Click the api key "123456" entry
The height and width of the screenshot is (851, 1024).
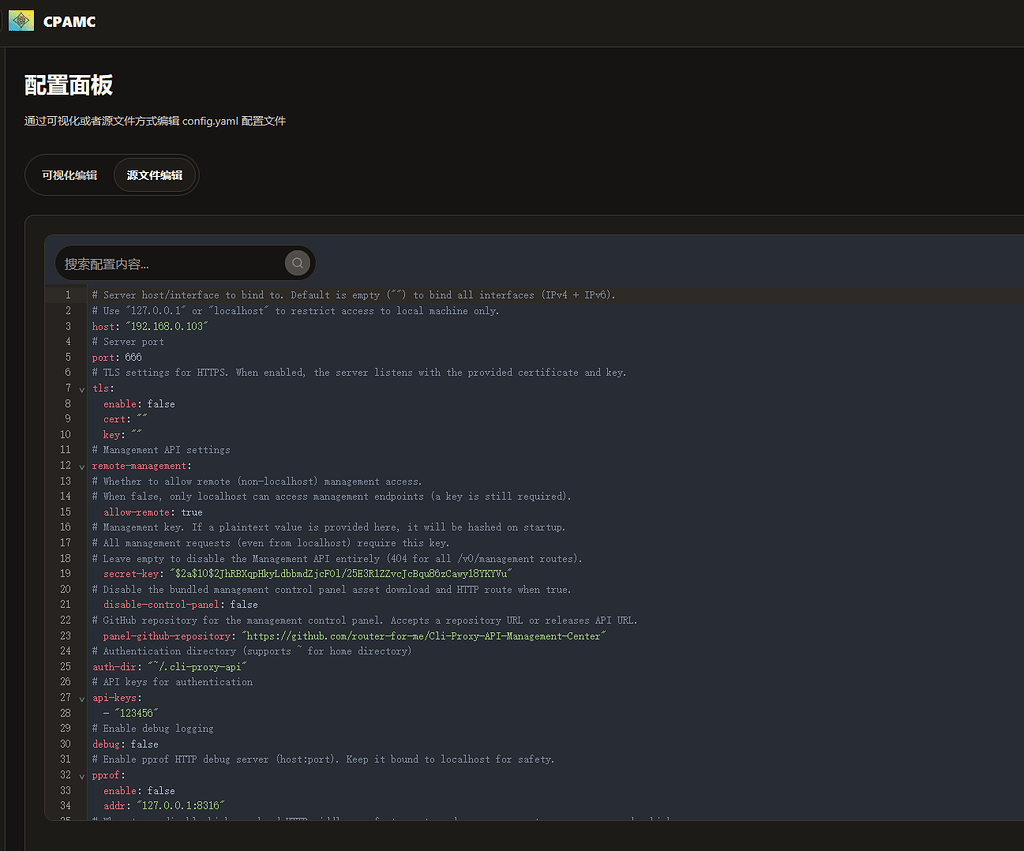[x=136, y=713]
